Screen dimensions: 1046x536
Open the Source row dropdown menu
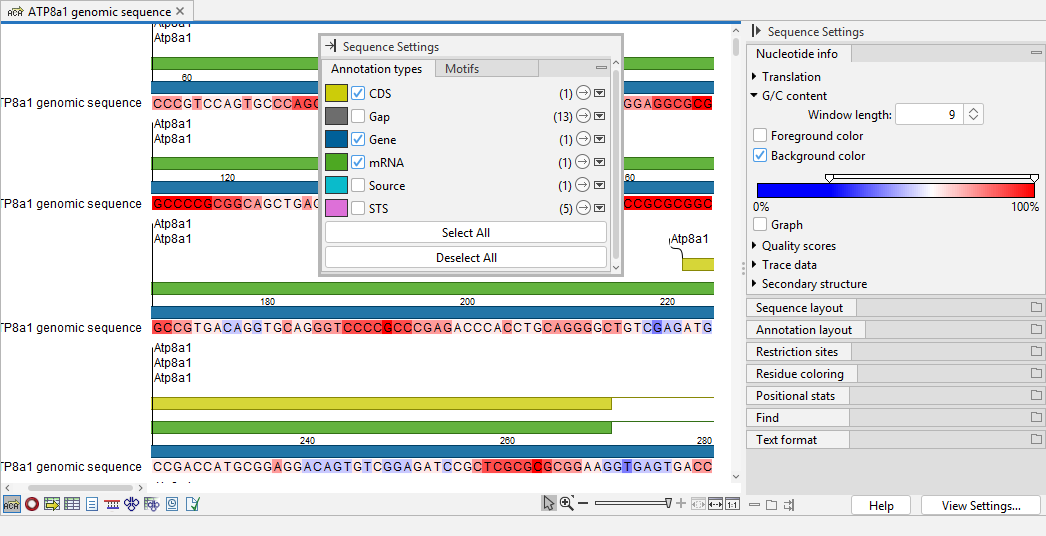[x=600, y=186]
